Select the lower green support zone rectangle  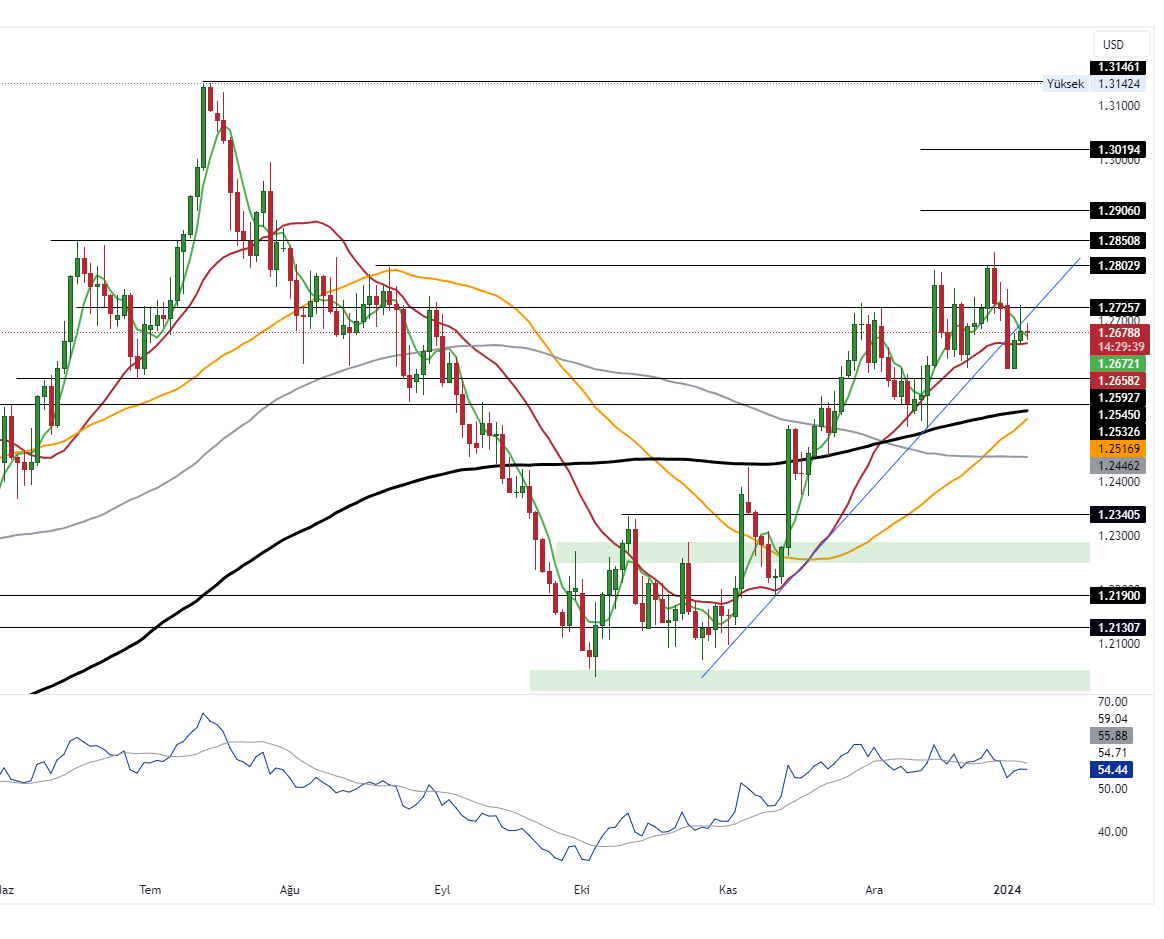[809, 680]
